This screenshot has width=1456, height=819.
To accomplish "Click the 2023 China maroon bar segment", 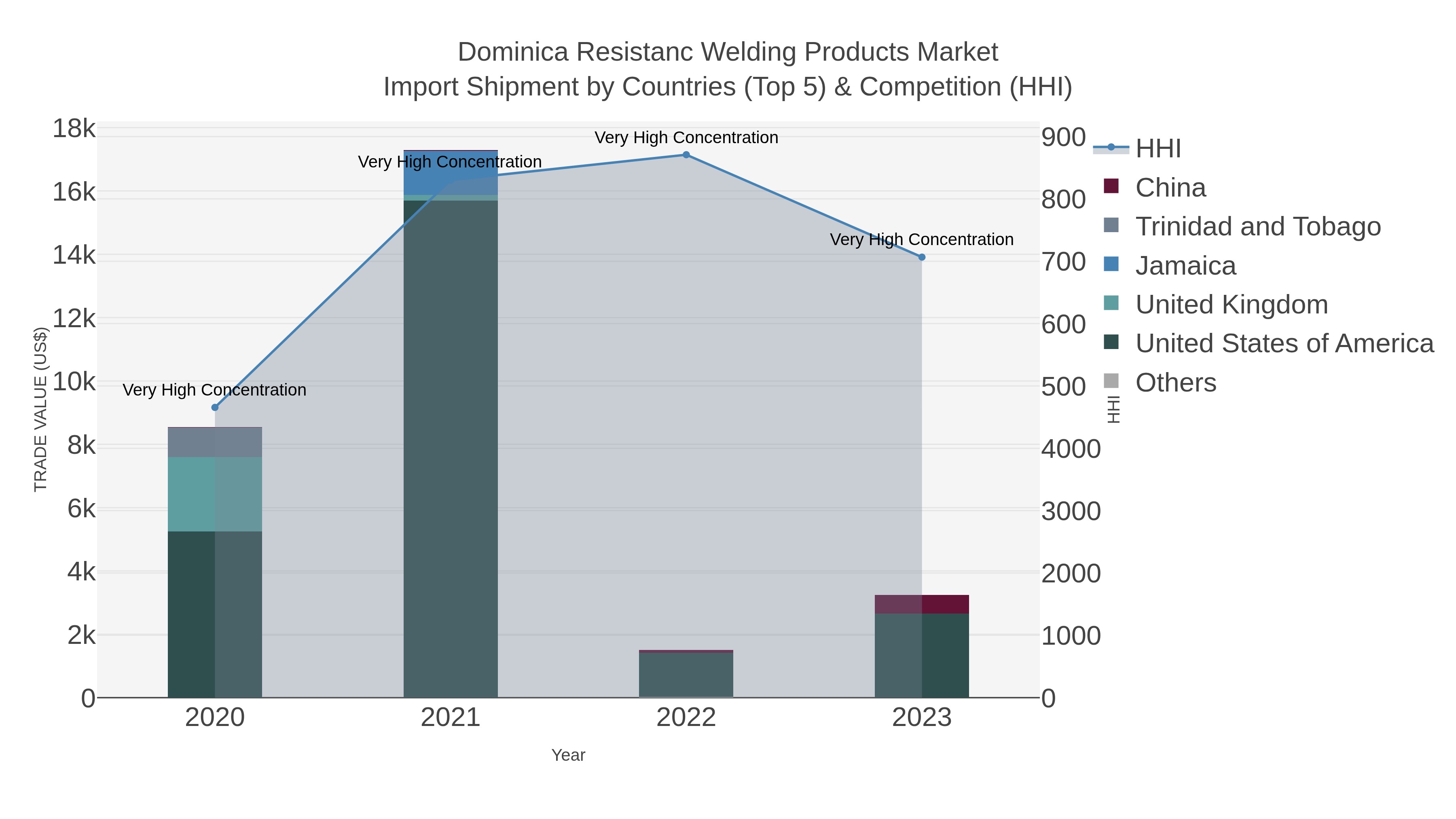I will (922, 604).
